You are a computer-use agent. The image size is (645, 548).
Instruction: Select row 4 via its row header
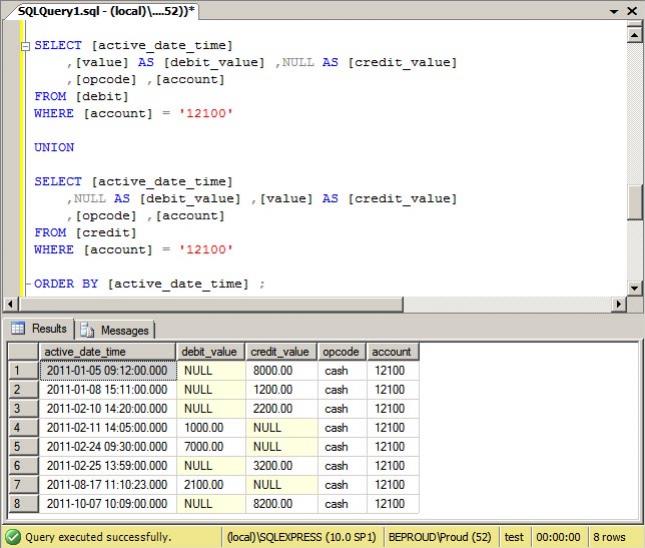(23, 428)
